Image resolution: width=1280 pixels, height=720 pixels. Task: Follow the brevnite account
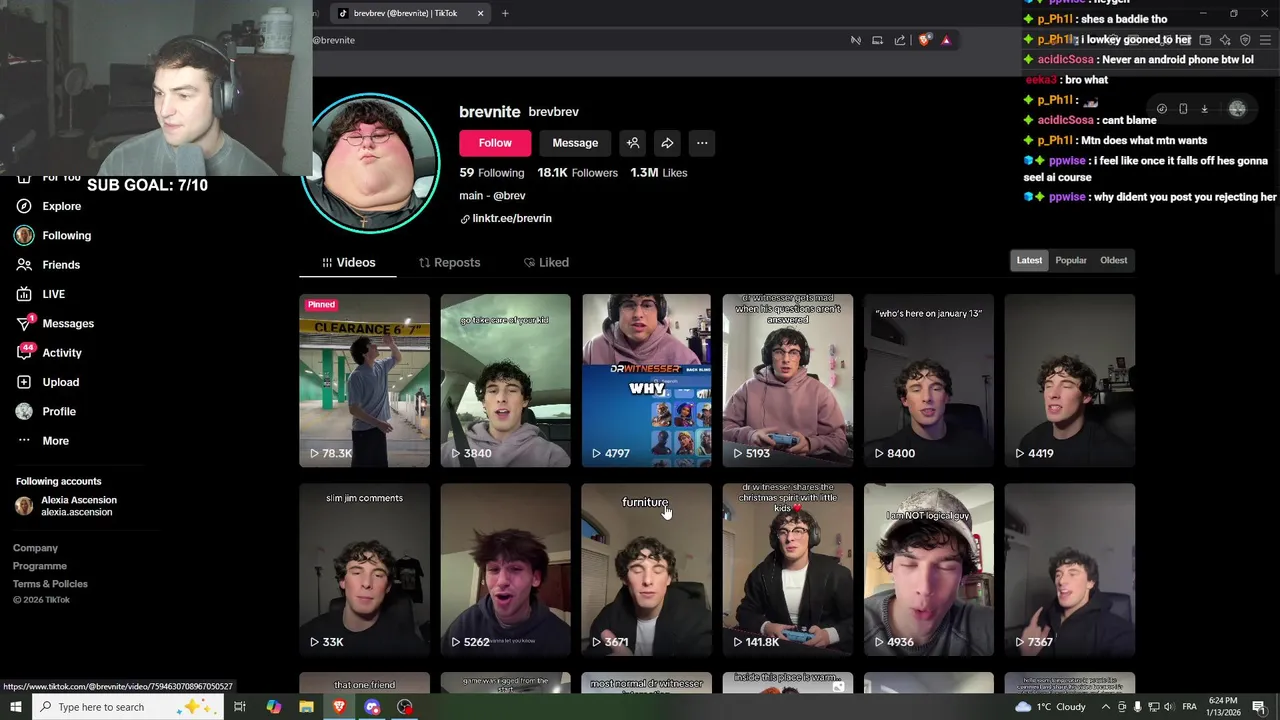495,143
